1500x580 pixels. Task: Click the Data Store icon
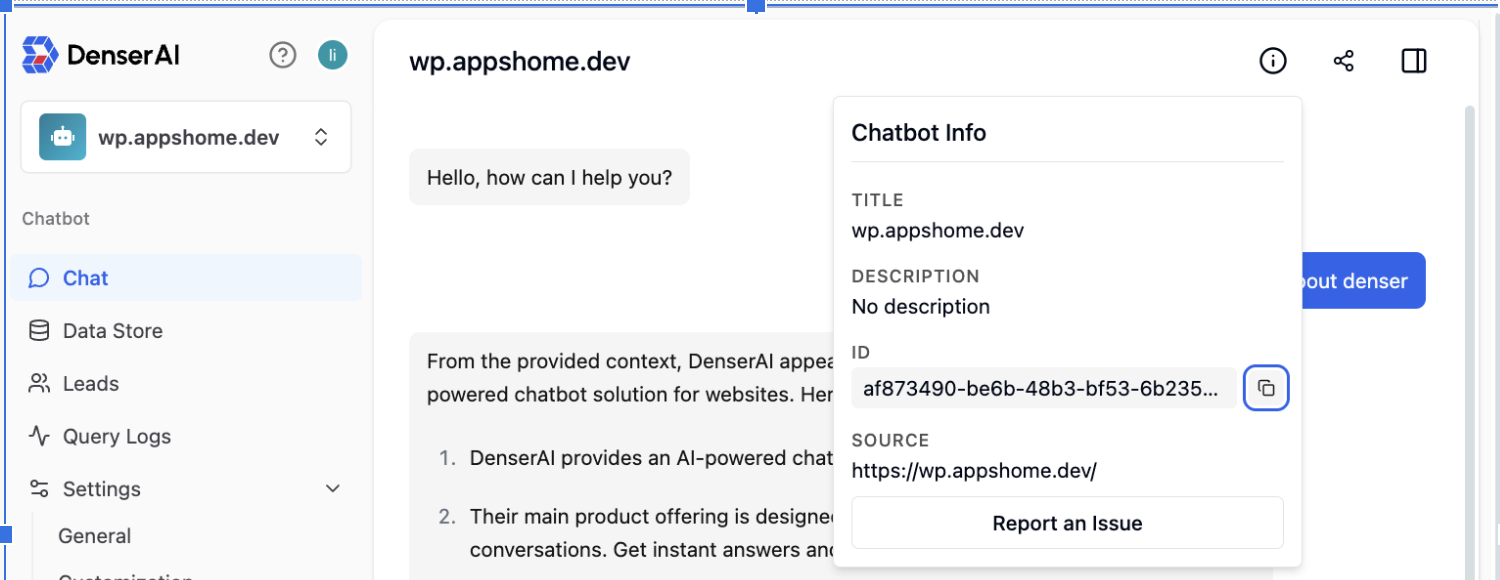coord(38,330)
